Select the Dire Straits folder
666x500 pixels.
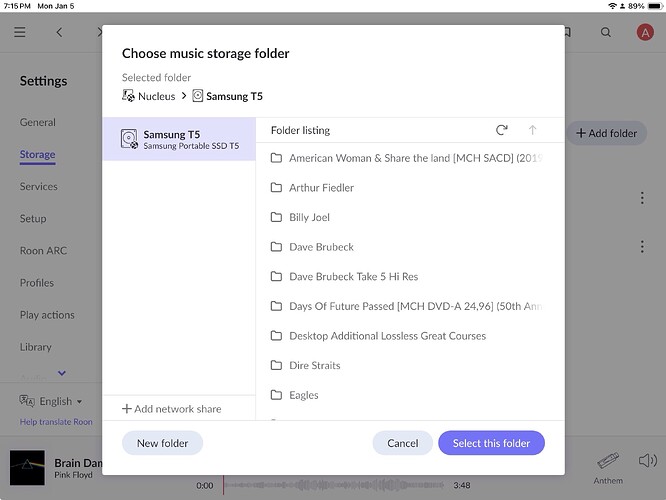pyautogui.click(x=314, y=366)
